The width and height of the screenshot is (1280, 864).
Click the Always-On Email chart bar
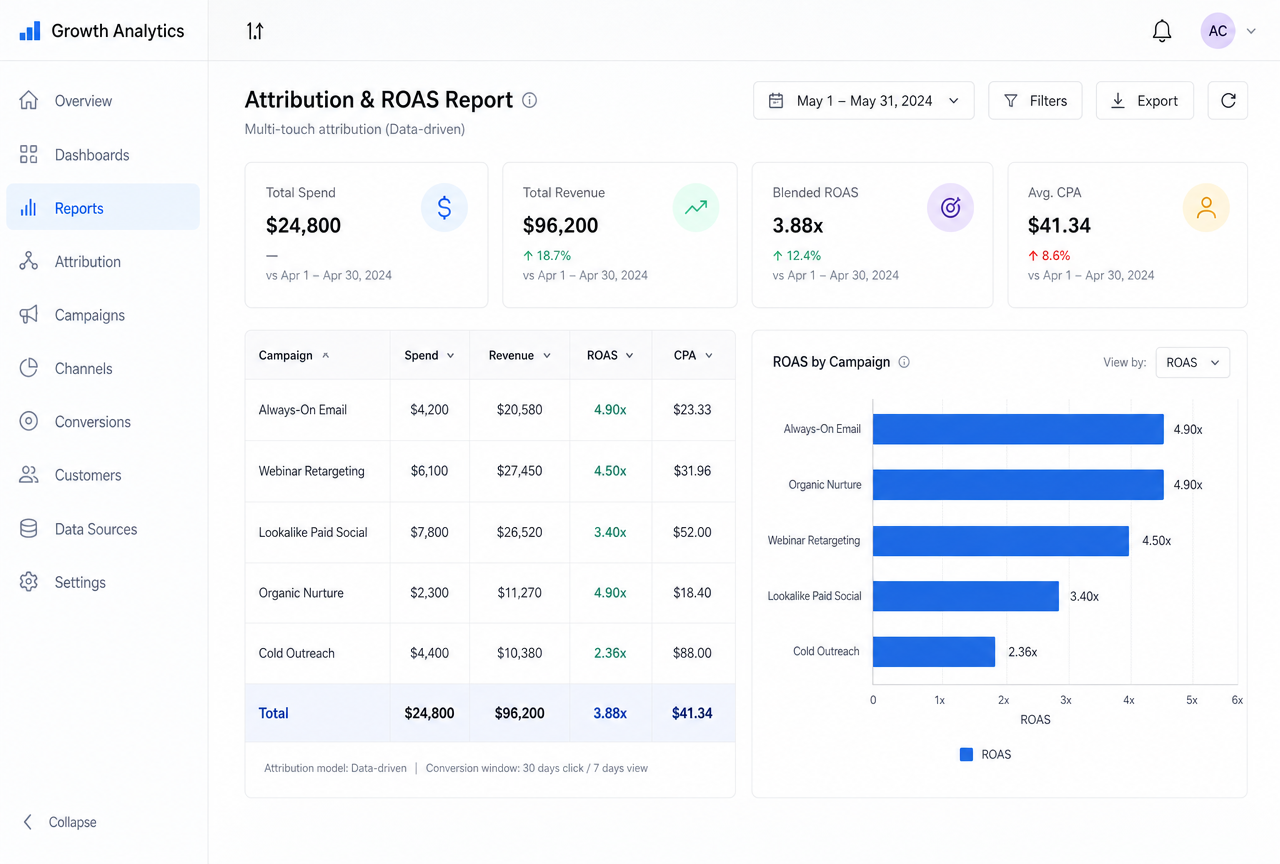click(1018, 429)
